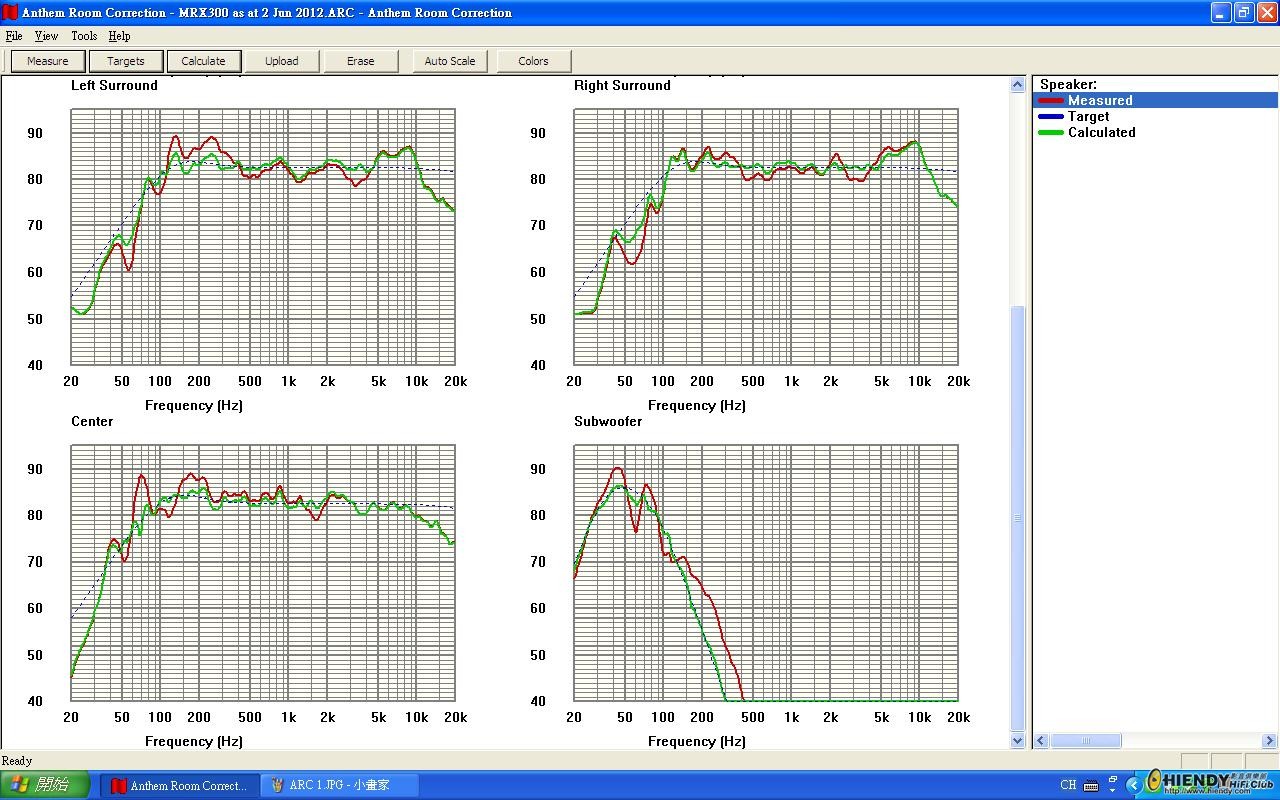The image size is (1280, 800).
Task: Switch to the ARC 1.JPG Paint window
Action: (340, 786)
